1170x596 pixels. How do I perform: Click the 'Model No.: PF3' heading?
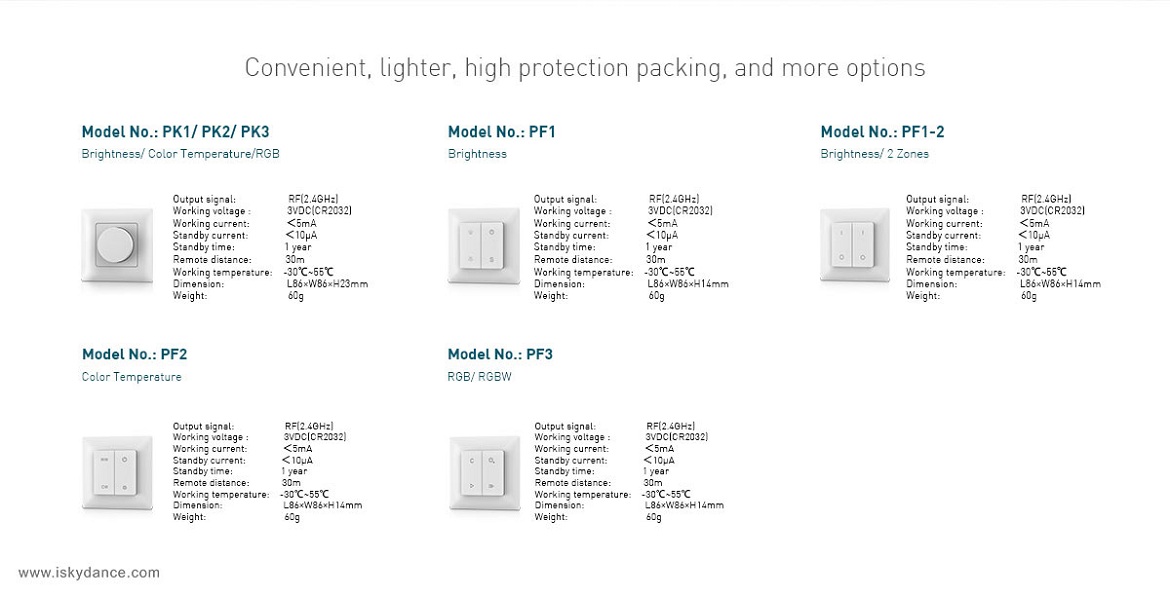pyautogui.click(x=500, y=354)
